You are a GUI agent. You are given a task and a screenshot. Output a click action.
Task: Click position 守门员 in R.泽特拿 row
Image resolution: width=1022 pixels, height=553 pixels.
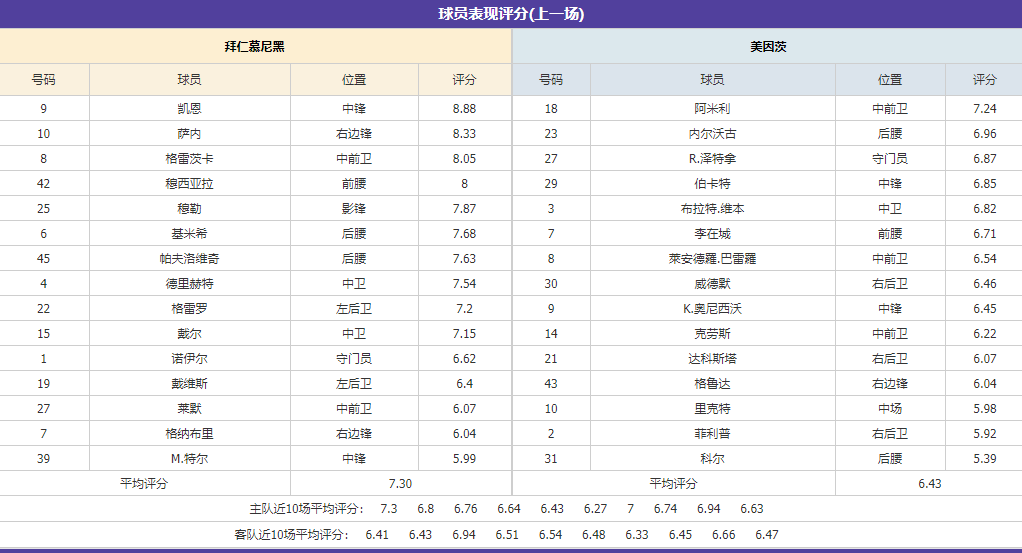pos(890,158)
